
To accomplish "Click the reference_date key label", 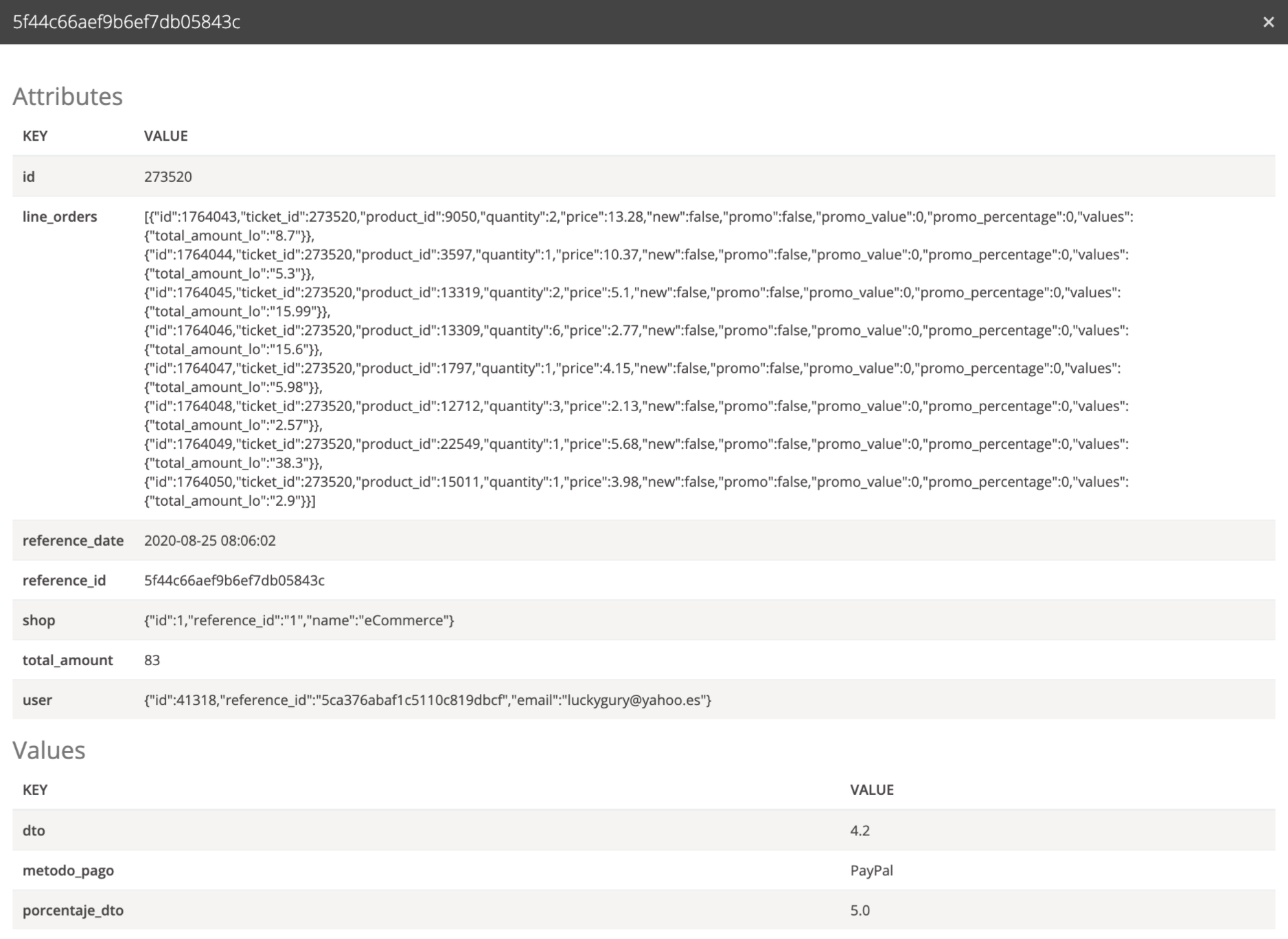I will tap(73, 540).
